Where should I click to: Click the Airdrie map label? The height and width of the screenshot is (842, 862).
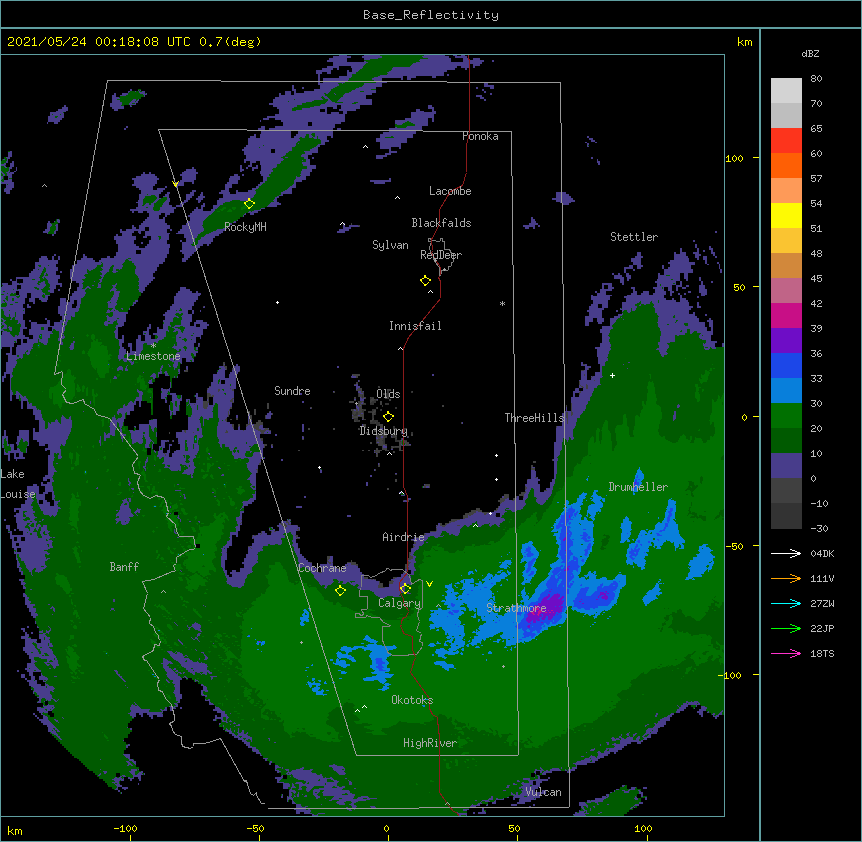(x=404, y=537)
